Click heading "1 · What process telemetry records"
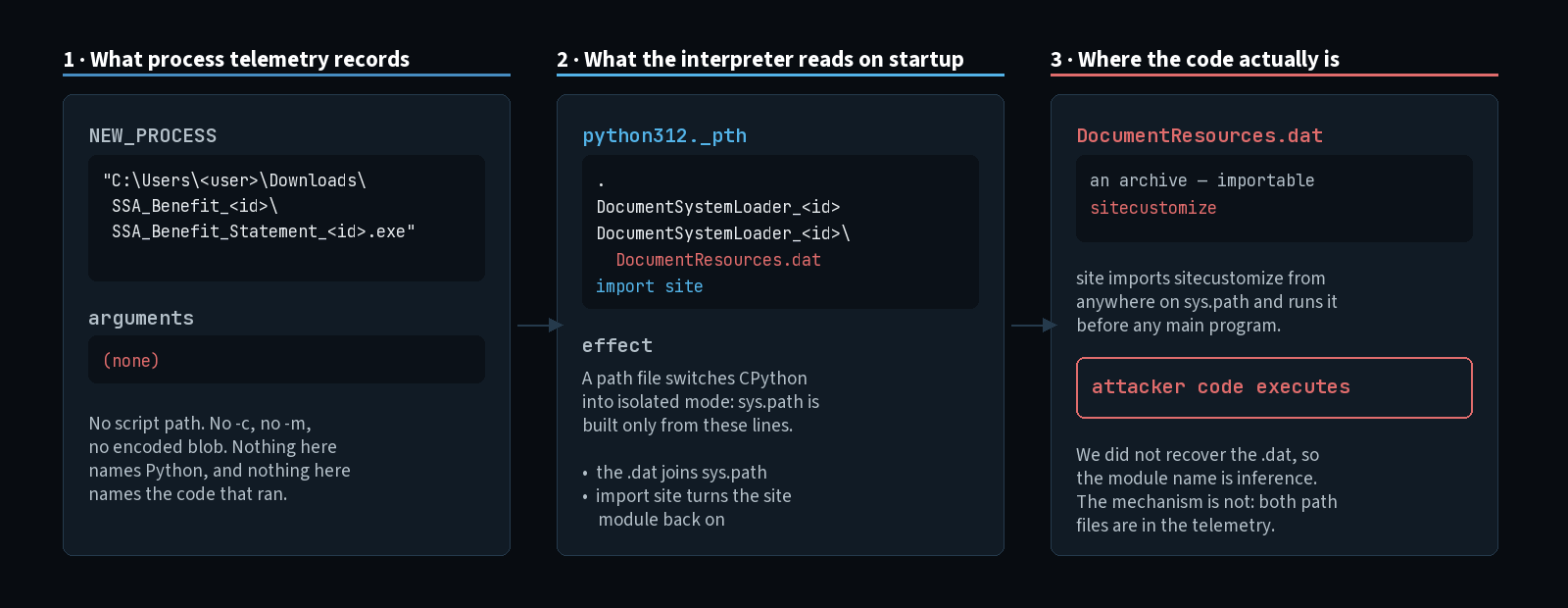This screenshot has width=1568, height=608. tap(236, 59)
